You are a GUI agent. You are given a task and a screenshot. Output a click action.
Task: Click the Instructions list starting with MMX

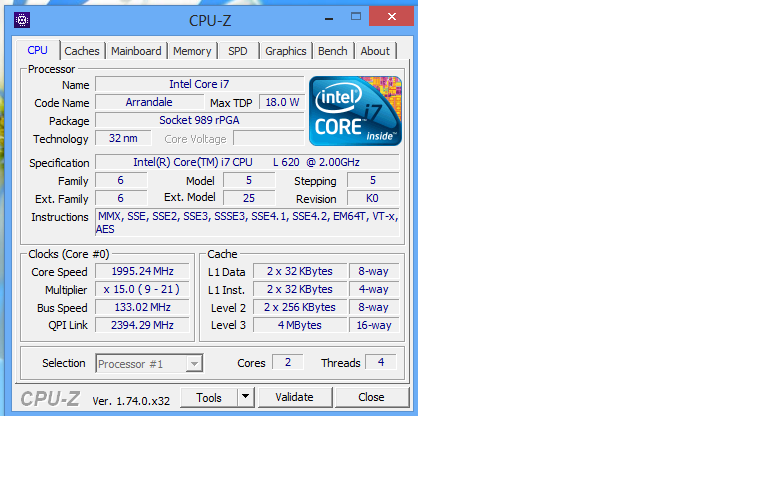coord(247,222)
